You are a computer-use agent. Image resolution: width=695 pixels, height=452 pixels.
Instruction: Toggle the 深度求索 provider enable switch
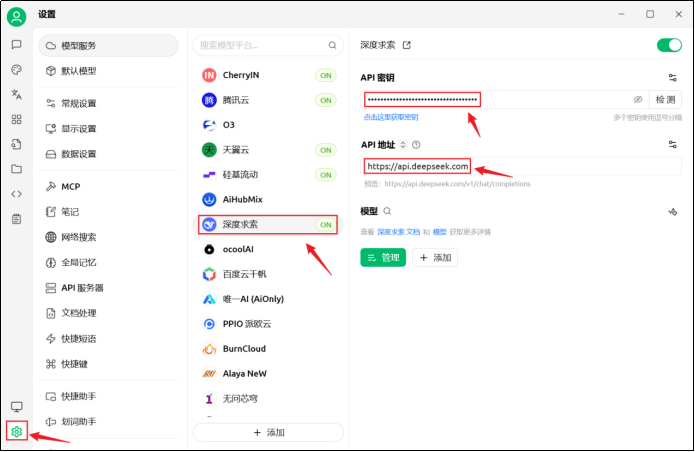(669, 45)
